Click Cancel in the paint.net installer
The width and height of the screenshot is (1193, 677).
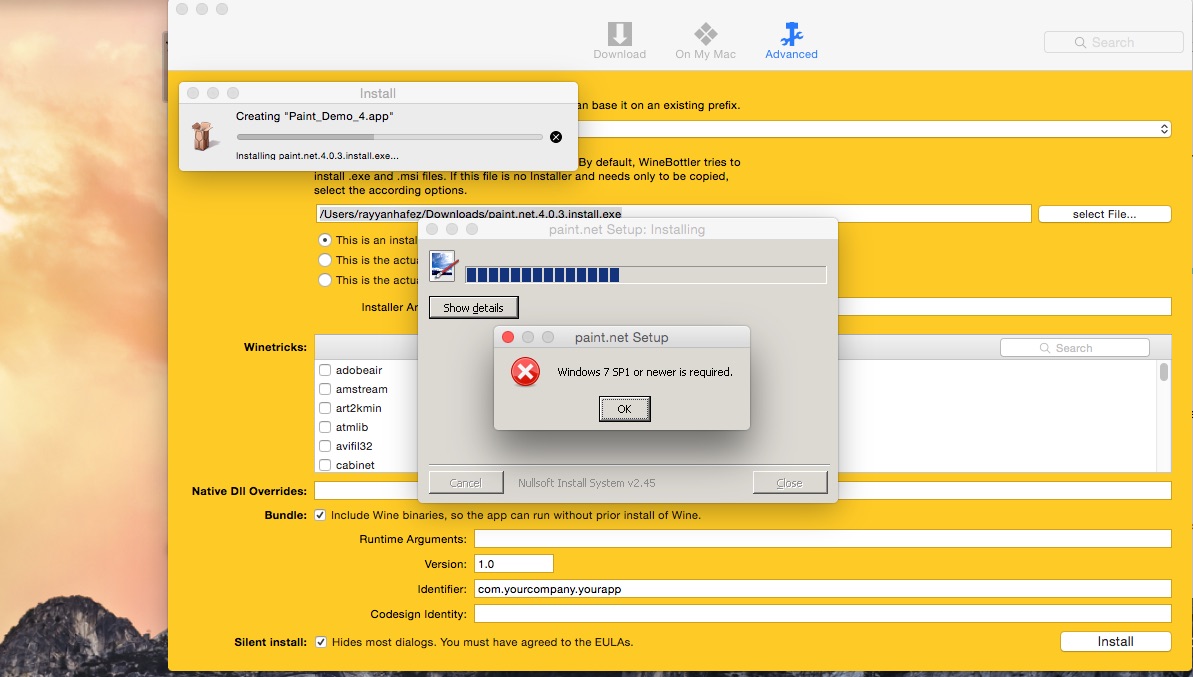click(x=466, y=482)
